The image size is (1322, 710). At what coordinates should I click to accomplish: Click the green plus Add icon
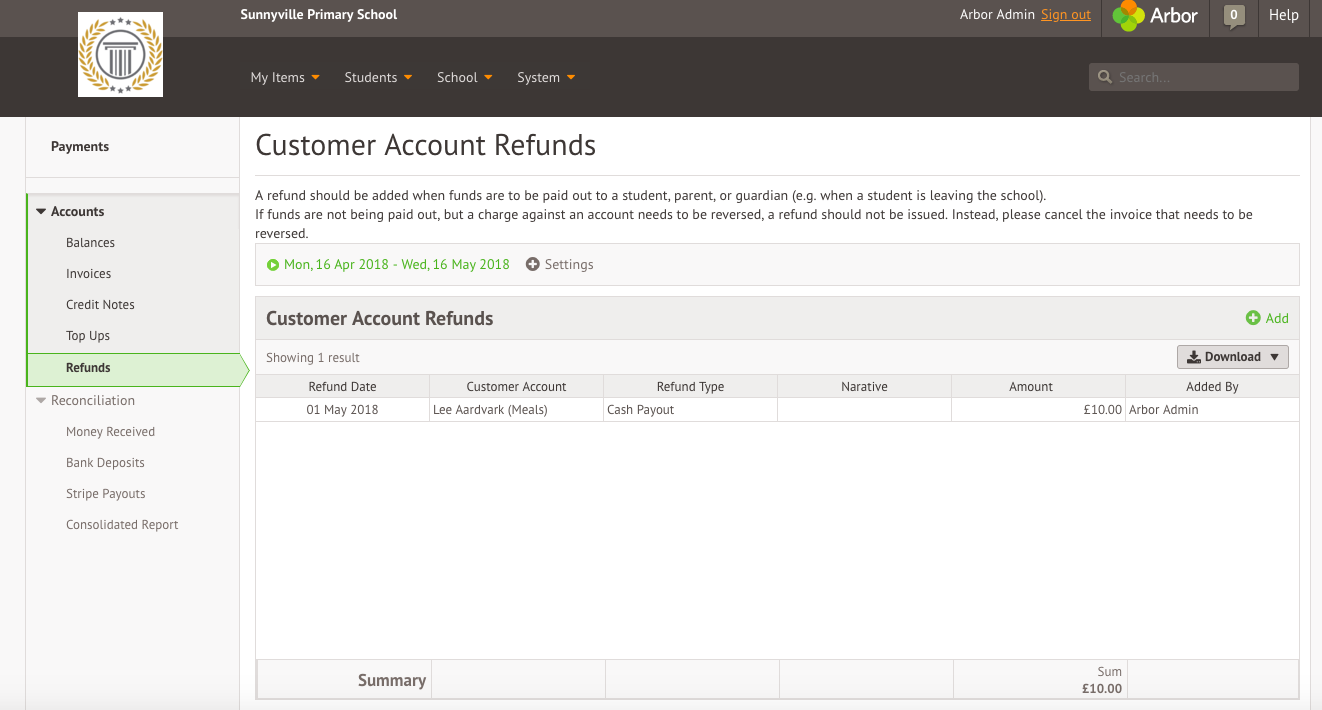coord(1253,318)
